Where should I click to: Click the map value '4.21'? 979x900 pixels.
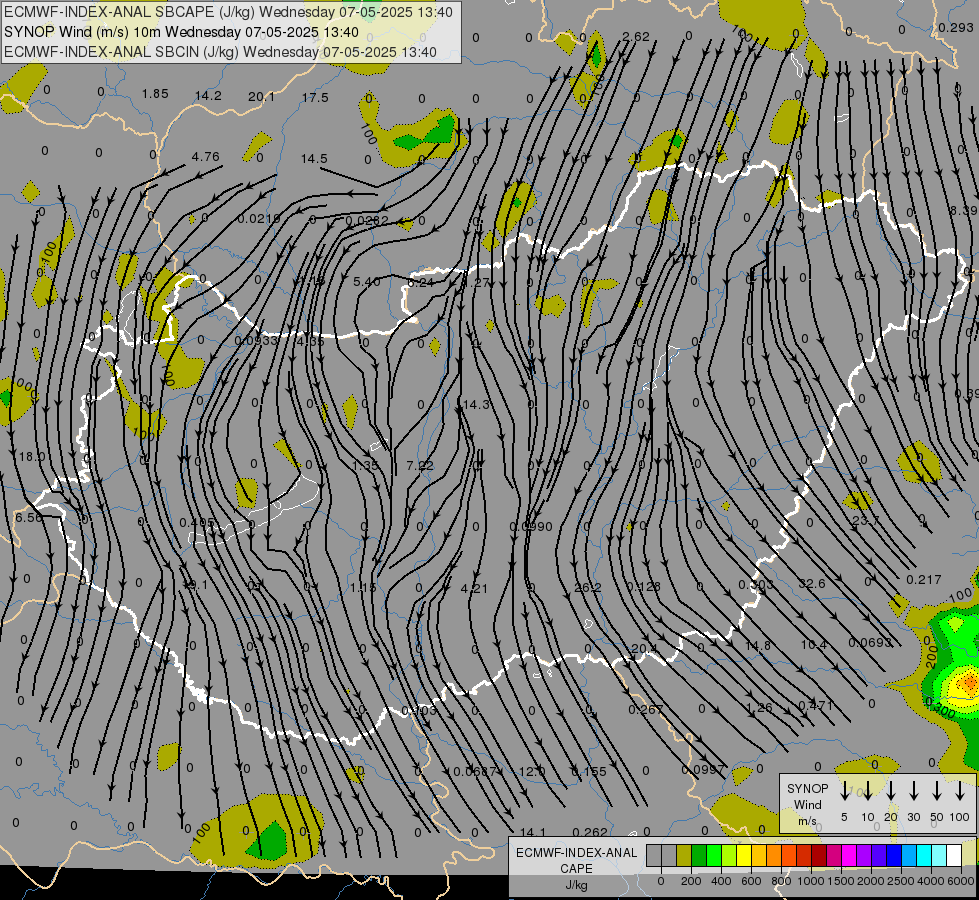[x=474, y=588]
